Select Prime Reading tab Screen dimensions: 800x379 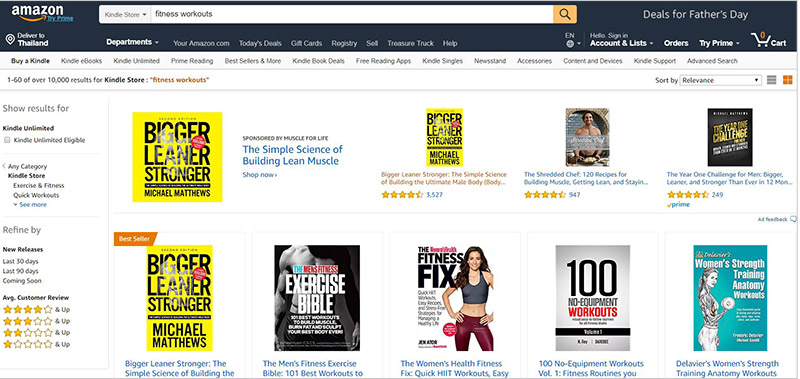192,61
